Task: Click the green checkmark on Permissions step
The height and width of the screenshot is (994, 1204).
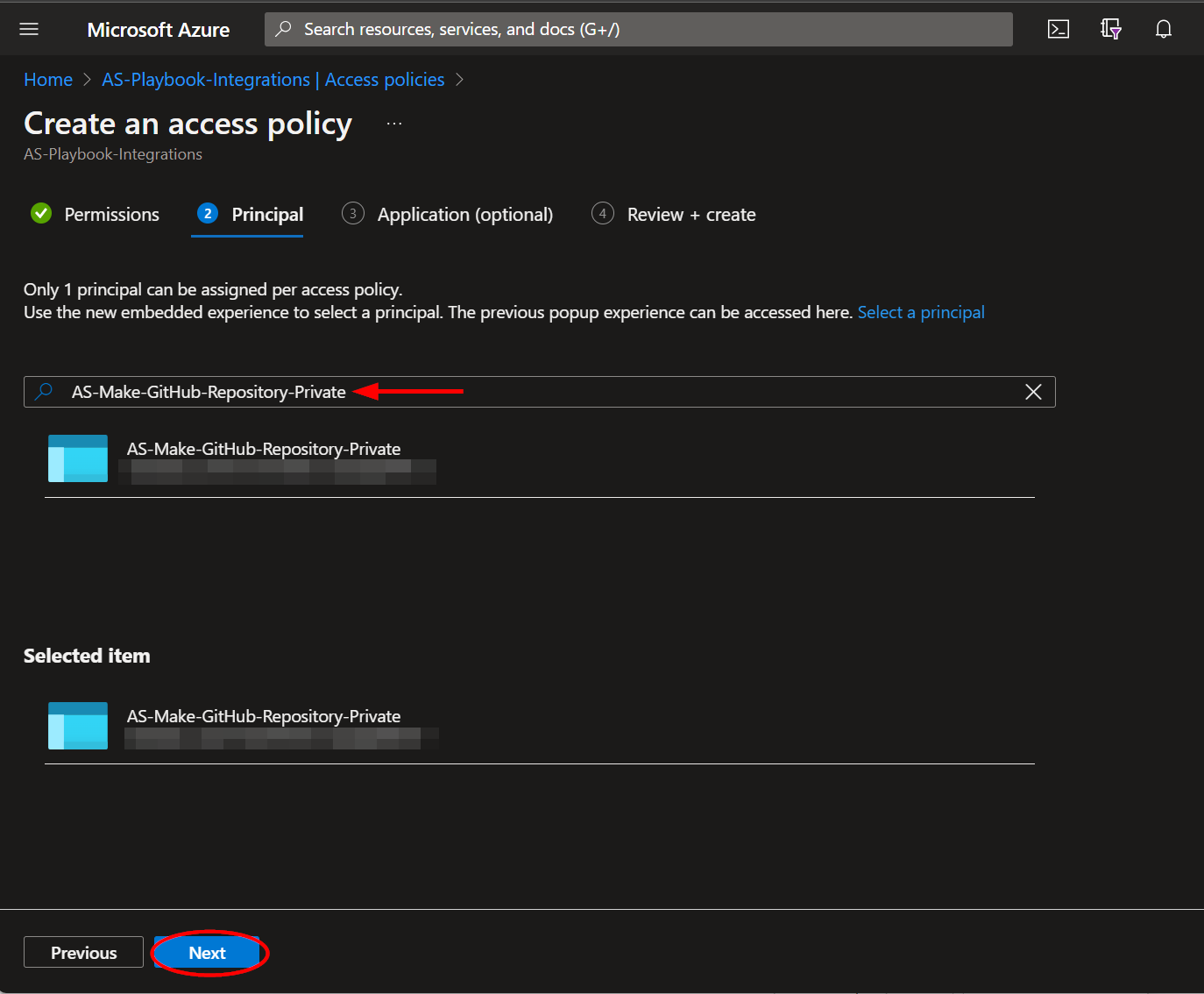Action: pyautogui.click(x=41, y=213)
